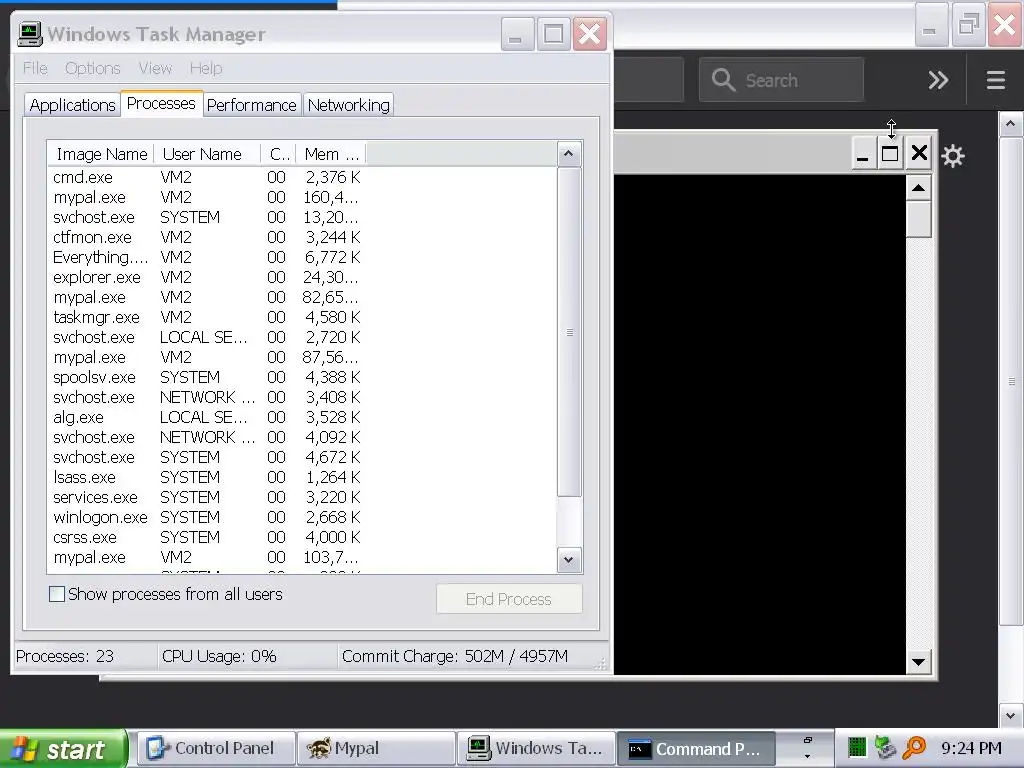Click command window scrollbar down arrow
This screenshot has height=768, width=1024.
pos(918,662)
